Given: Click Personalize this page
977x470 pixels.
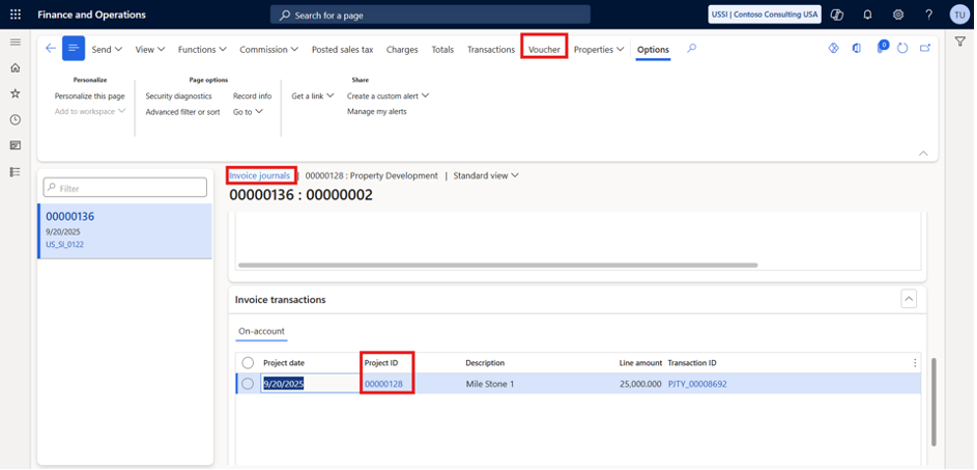Looking at the screenshot, I should click(x=90, y=96).
